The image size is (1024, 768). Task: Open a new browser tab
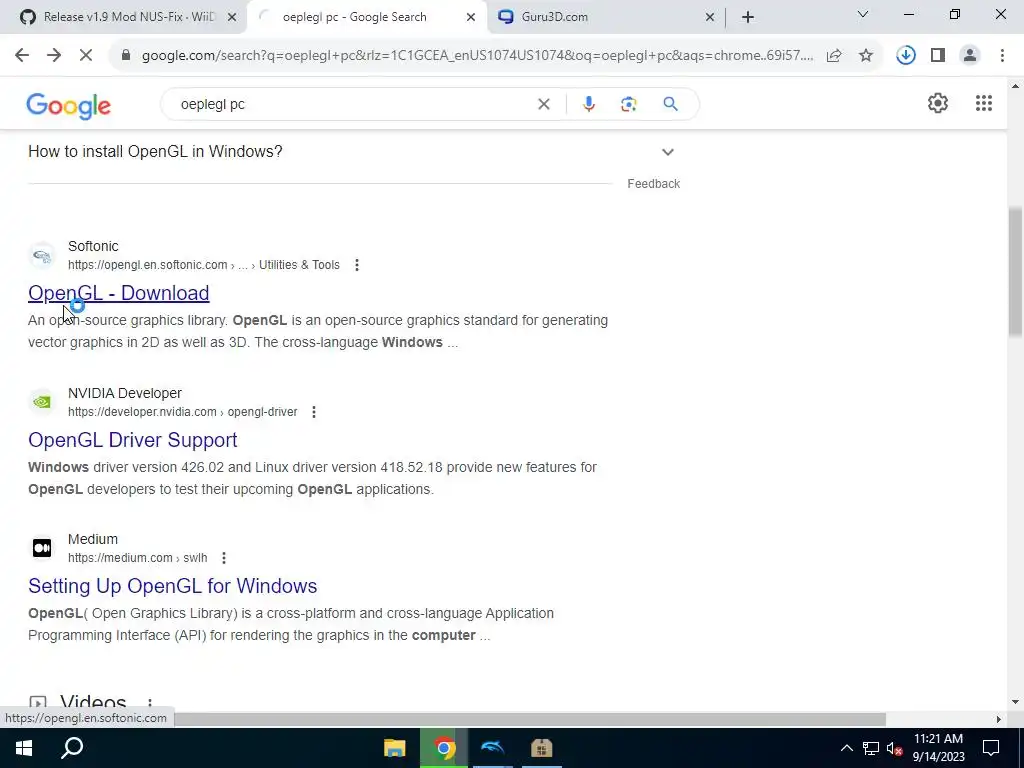pyautogui.click(x=748, y=17)
